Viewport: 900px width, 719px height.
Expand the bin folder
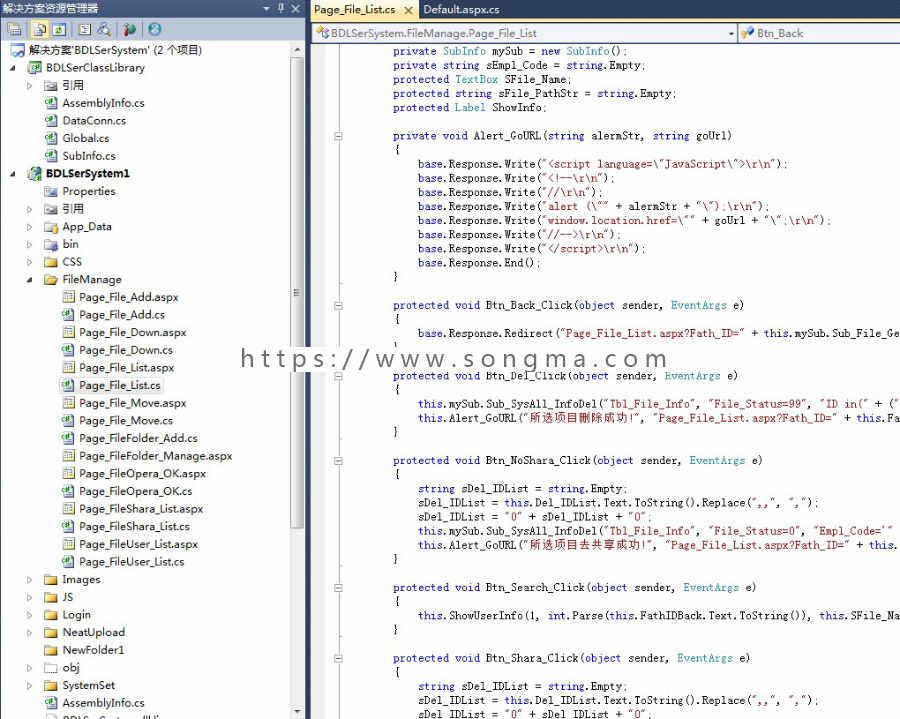(29, 244)
